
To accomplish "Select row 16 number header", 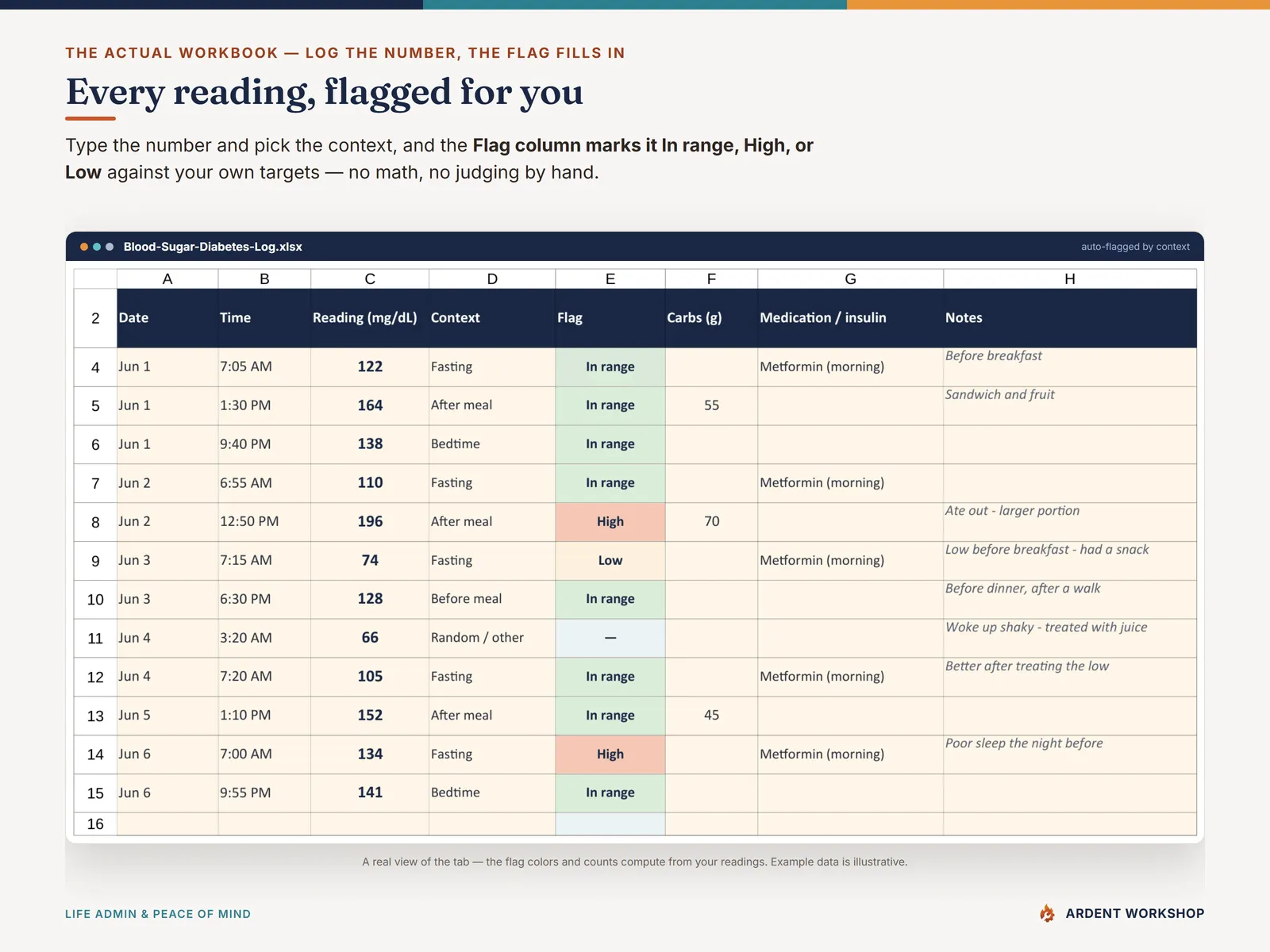I will click(x=95, y=823).
